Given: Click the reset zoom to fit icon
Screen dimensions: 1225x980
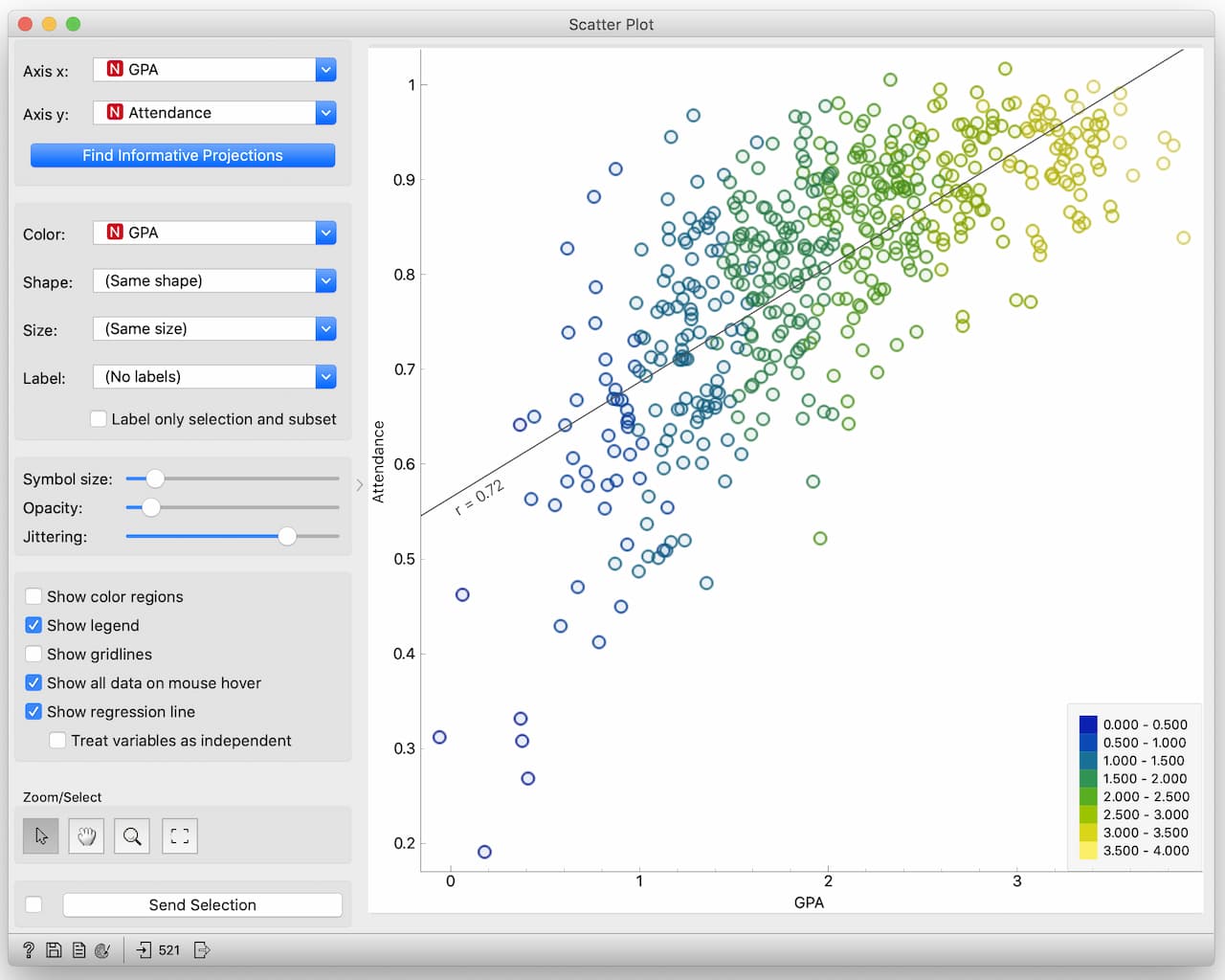Looking at the screenshot, I should [180, 836].
